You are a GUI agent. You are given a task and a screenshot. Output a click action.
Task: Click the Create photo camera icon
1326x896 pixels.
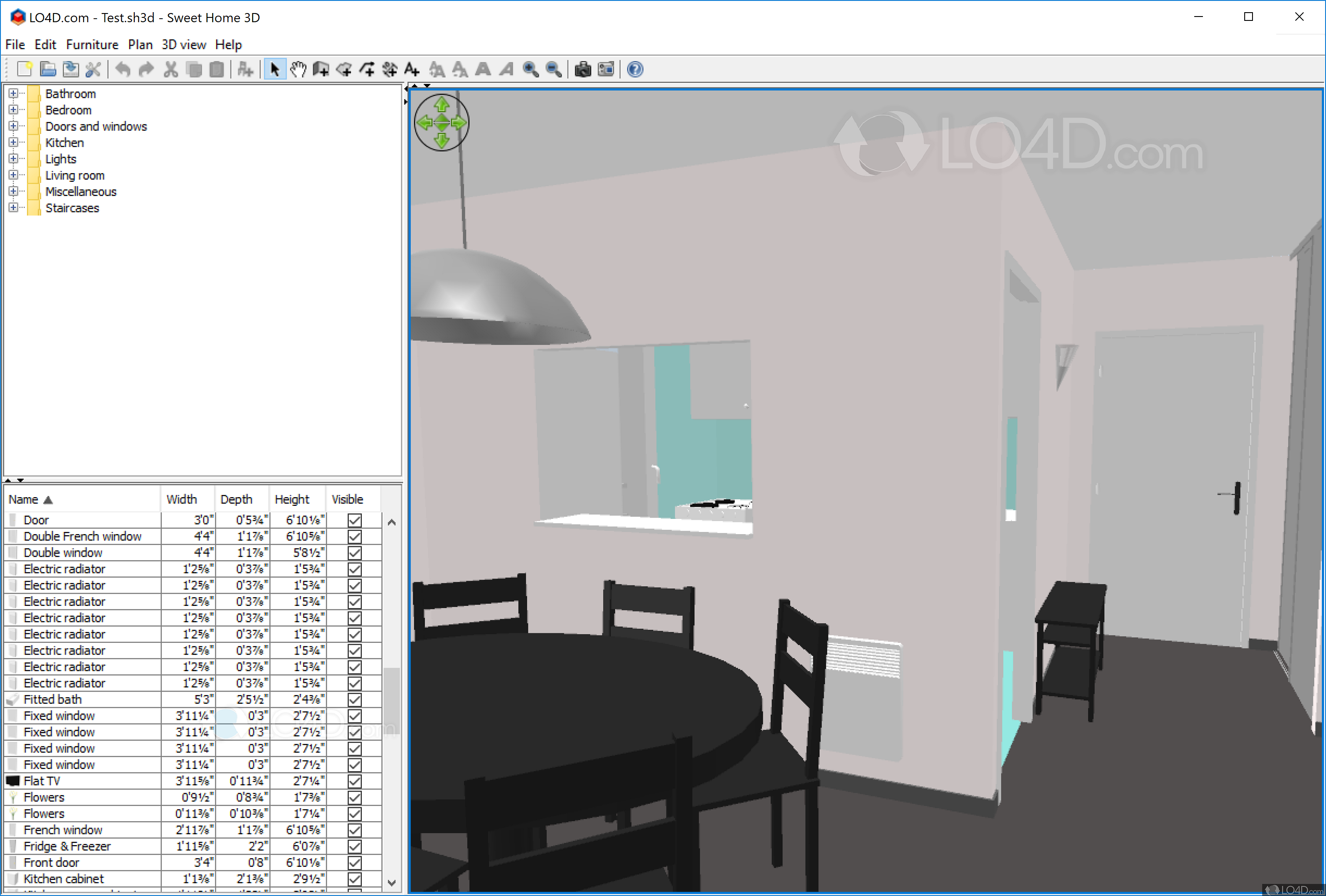[583, 70]
